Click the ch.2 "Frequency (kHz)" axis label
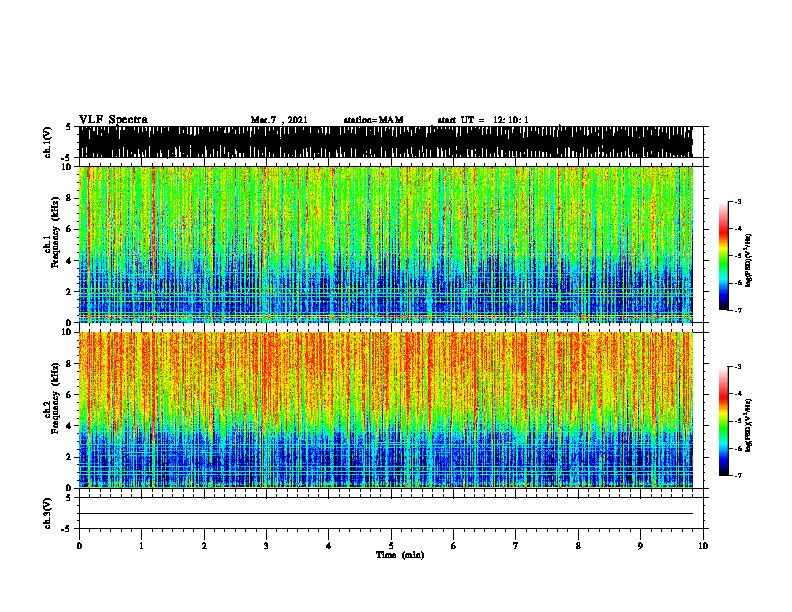 pyautogui.click(x=55, y=398)
